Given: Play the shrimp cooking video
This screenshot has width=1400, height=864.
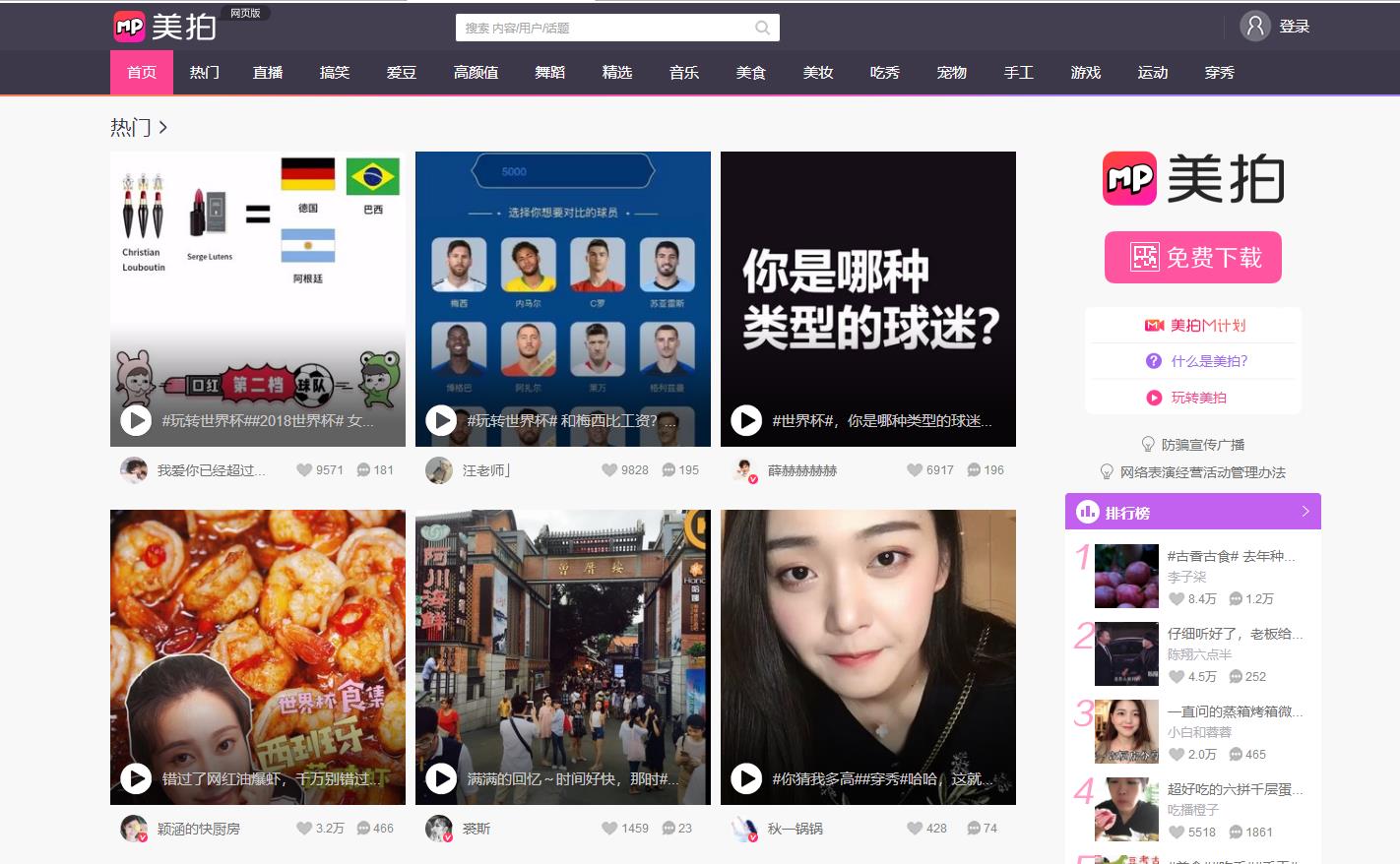Looking at the screenshot, I should click(x=136, y=778).
